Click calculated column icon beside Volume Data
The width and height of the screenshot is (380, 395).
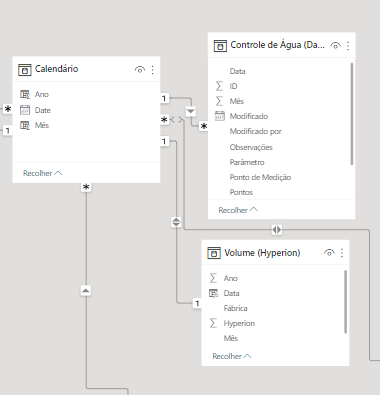pos(213,293)
